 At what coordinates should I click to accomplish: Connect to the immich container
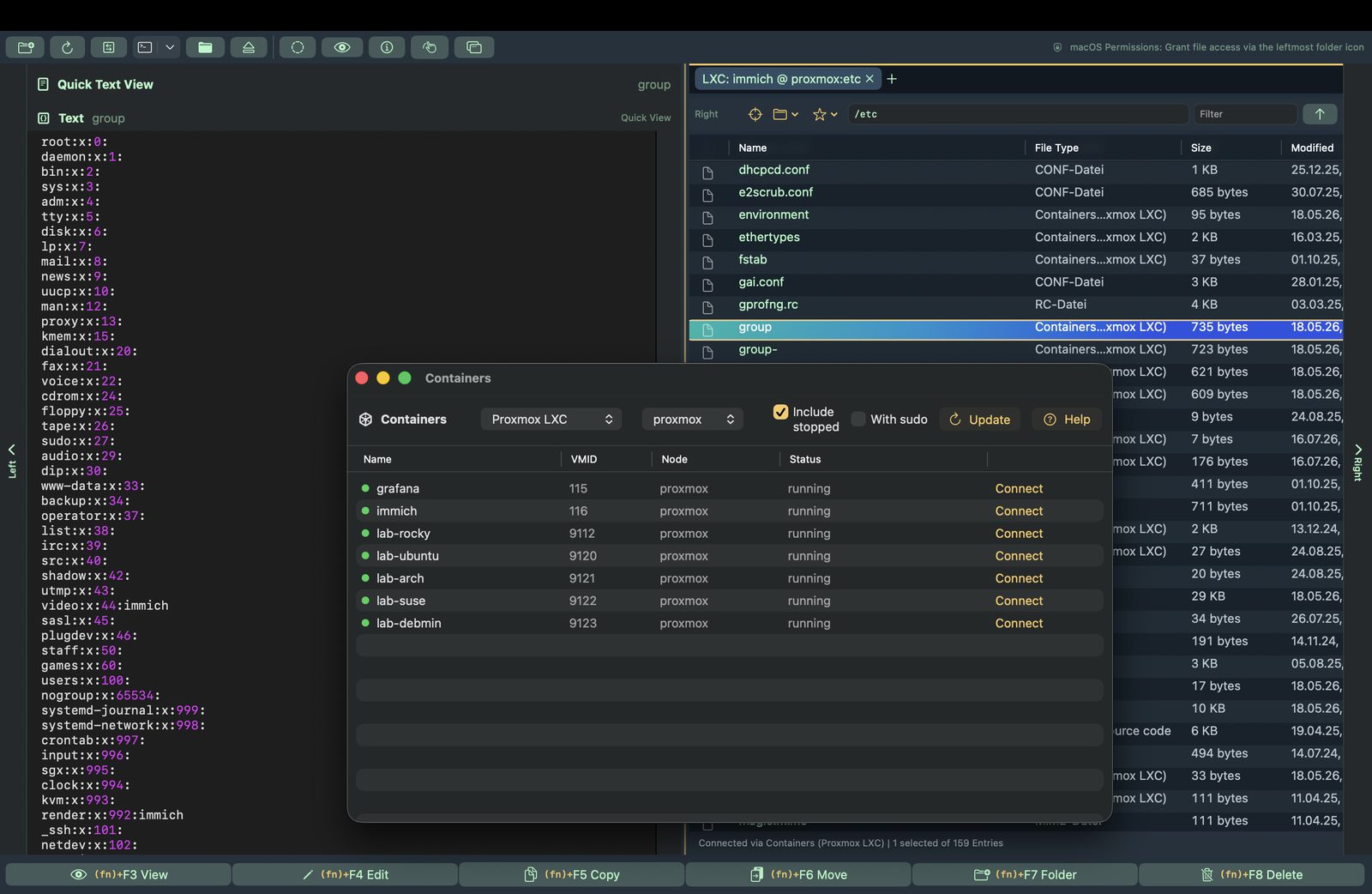pos(1019,510)
